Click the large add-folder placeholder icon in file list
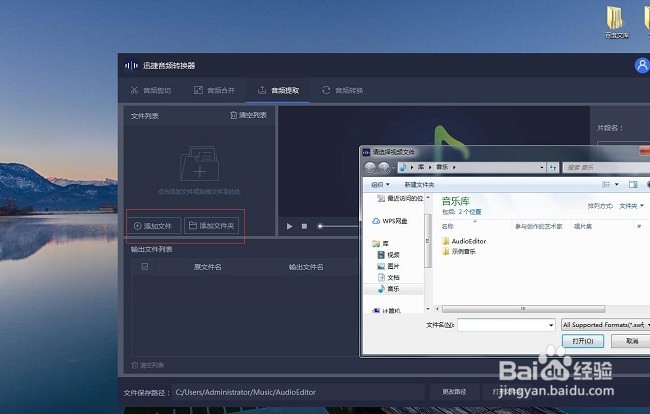This screenshot has width=650, height=414. tap(199, 163)
